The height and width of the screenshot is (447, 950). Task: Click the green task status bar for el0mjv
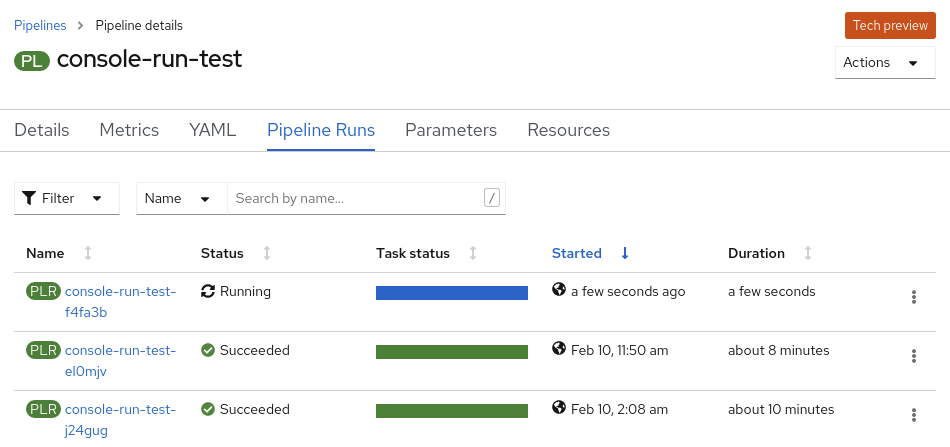(452, 352)
